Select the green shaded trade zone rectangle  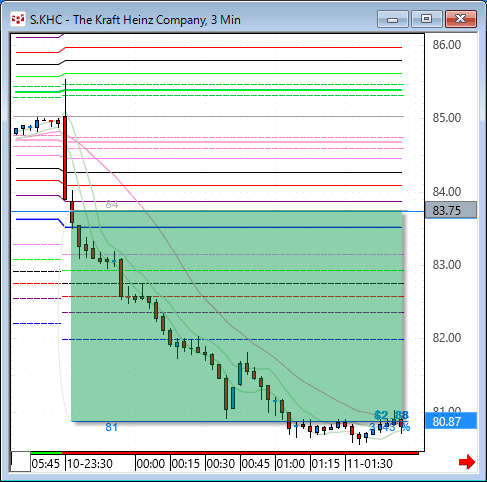(x=237, y=316)
